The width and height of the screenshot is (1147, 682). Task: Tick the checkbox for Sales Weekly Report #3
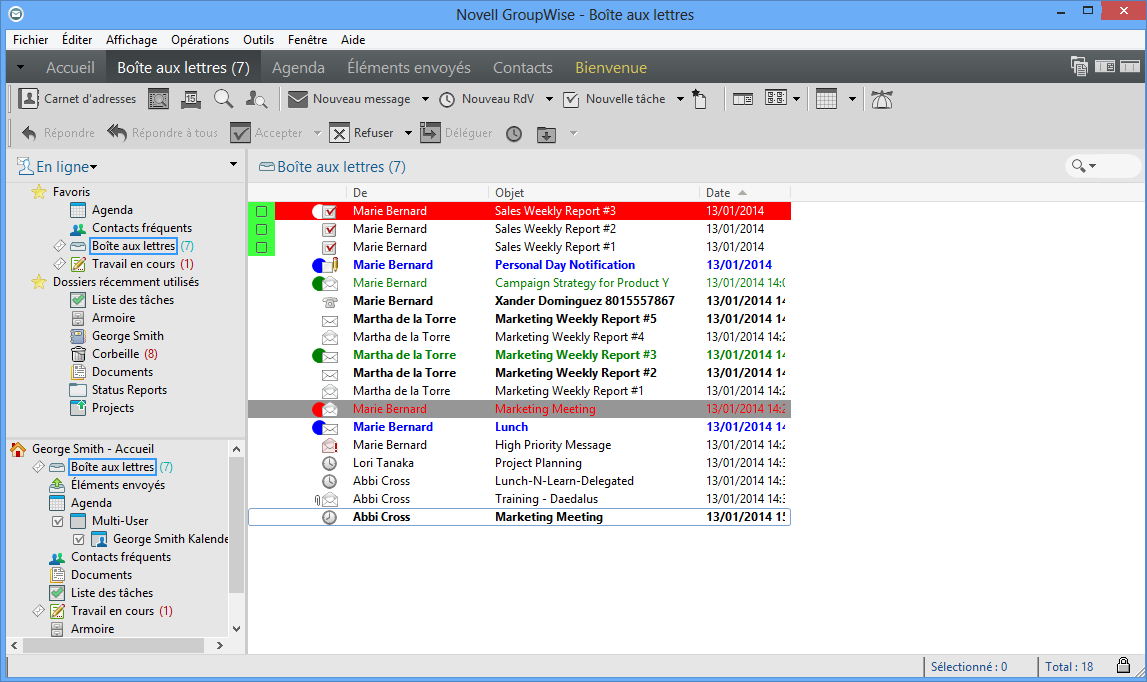(261, 211)
